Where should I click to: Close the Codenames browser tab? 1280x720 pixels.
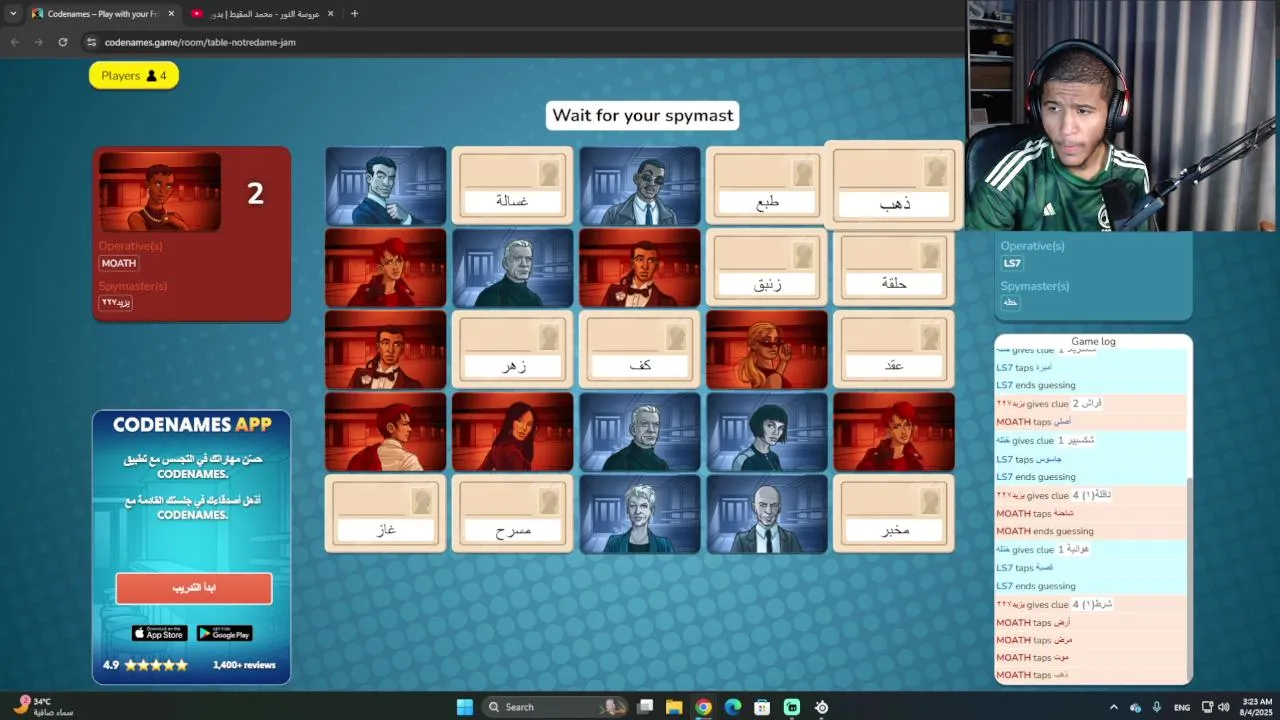click(x=171, y=14)
